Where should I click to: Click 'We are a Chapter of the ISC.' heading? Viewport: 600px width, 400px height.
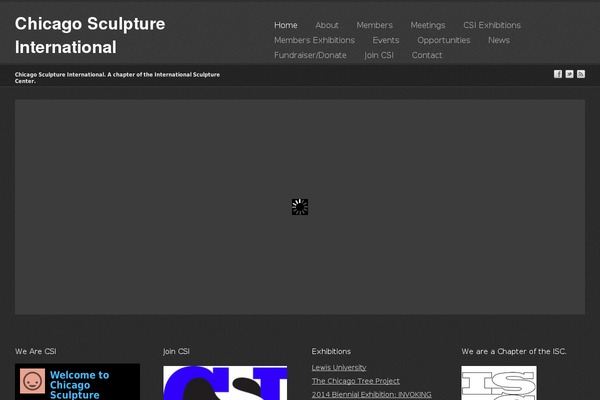tap(514, 351)
